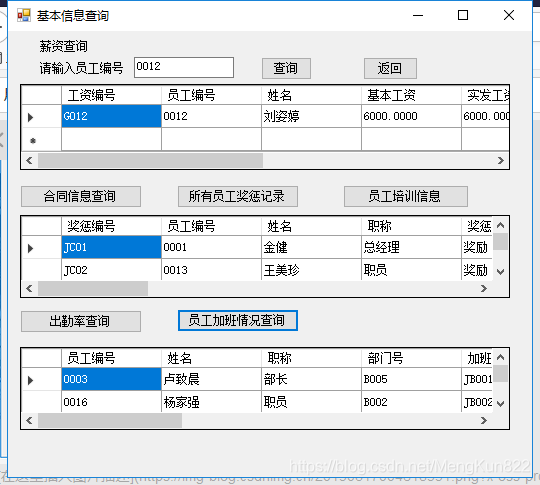Click 基本工资 column header
540x485 pixels.
pos(411,95)
